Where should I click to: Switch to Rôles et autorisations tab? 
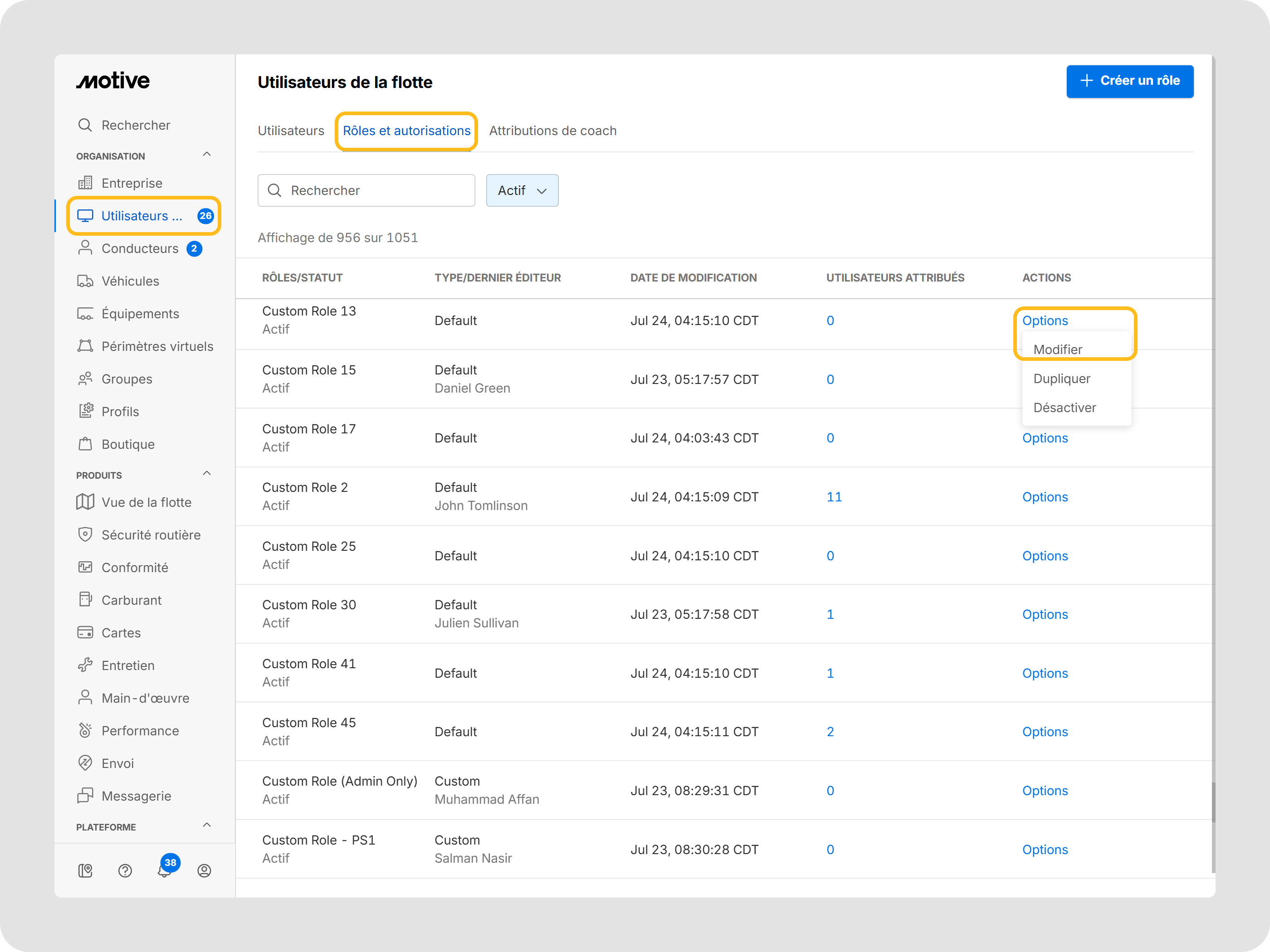coord(406,131)
